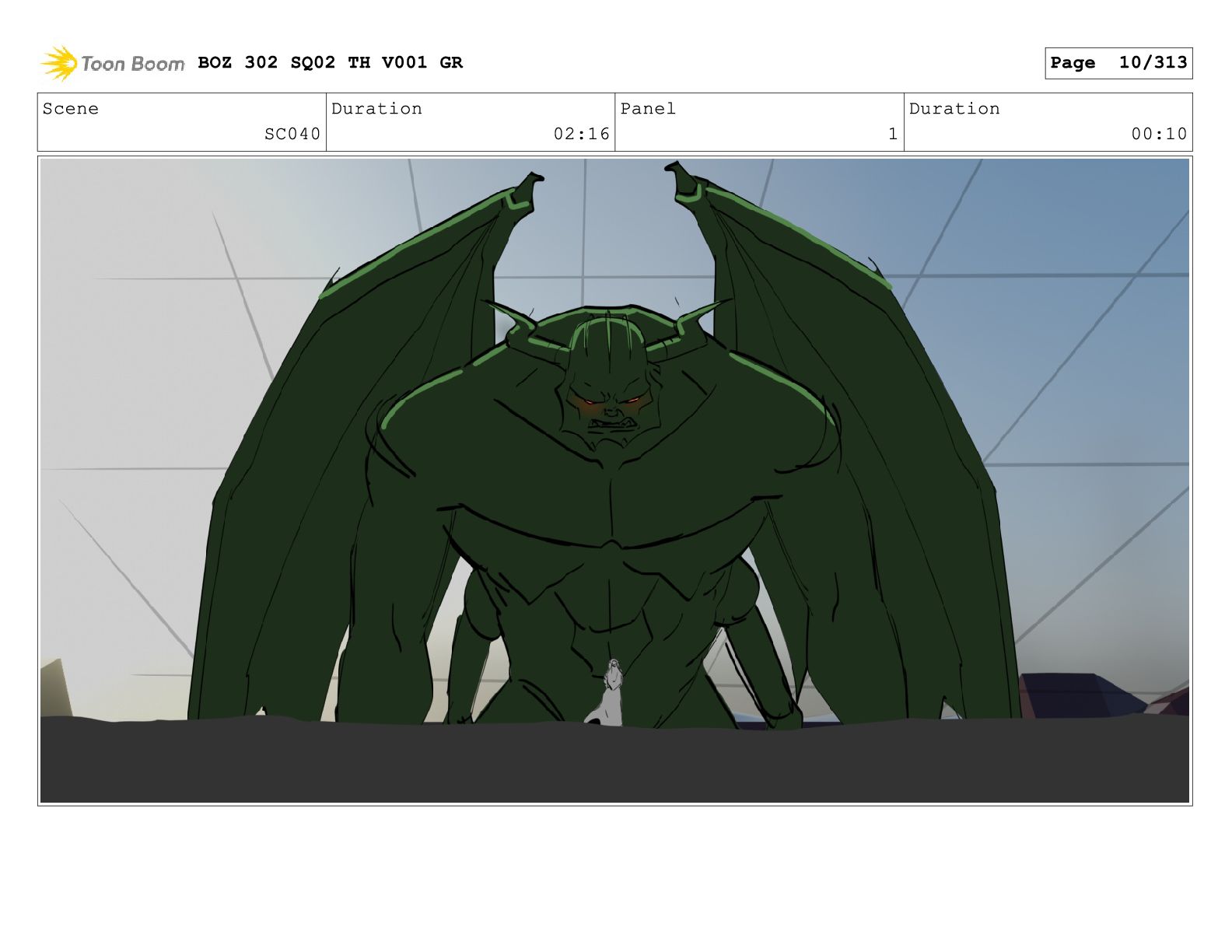Click the Scene header label
The height and width of the screenshot is (952, 1232).
click(71, 109)
